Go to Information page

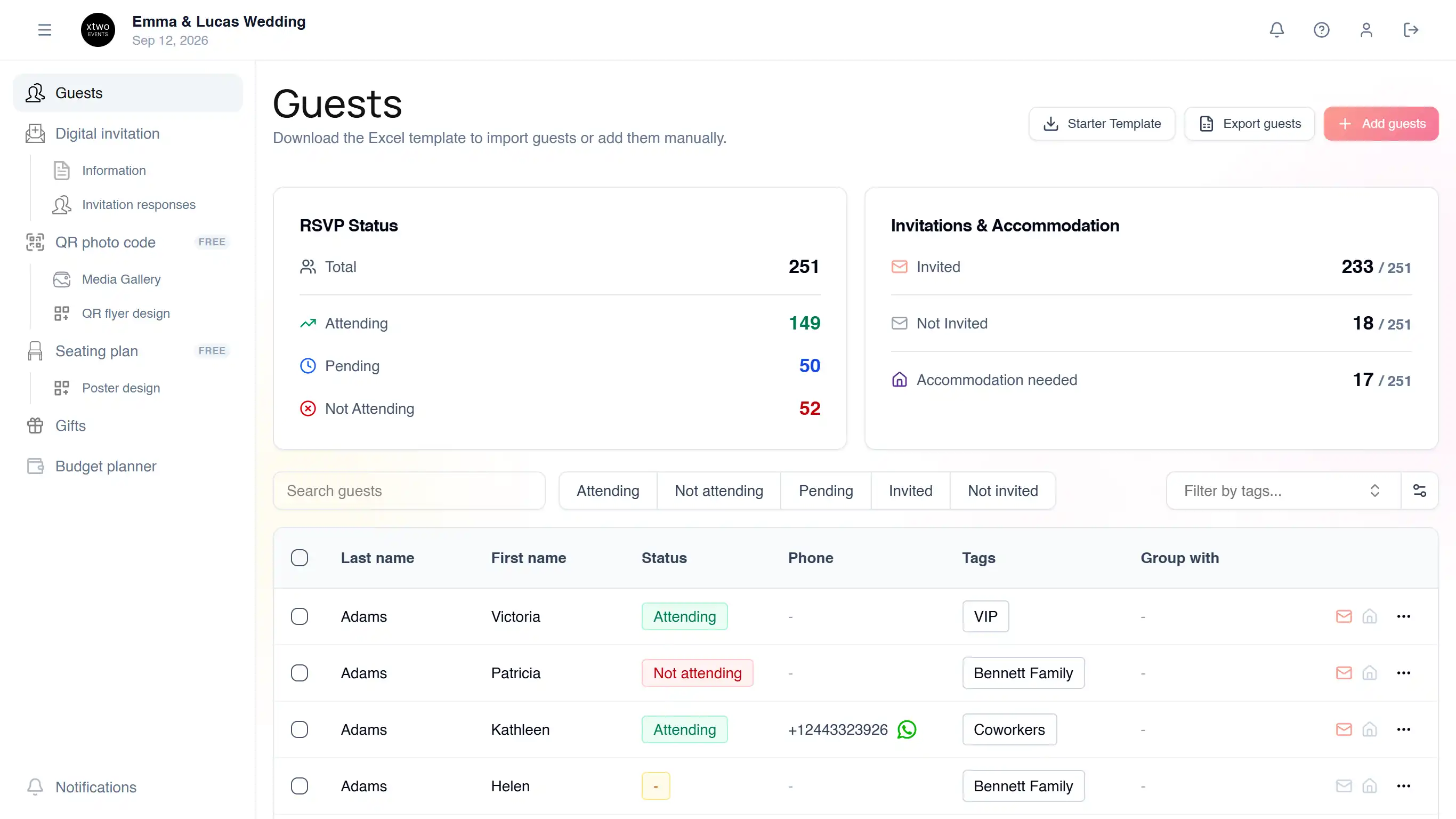pyautogui.click(x=114, y=170)
